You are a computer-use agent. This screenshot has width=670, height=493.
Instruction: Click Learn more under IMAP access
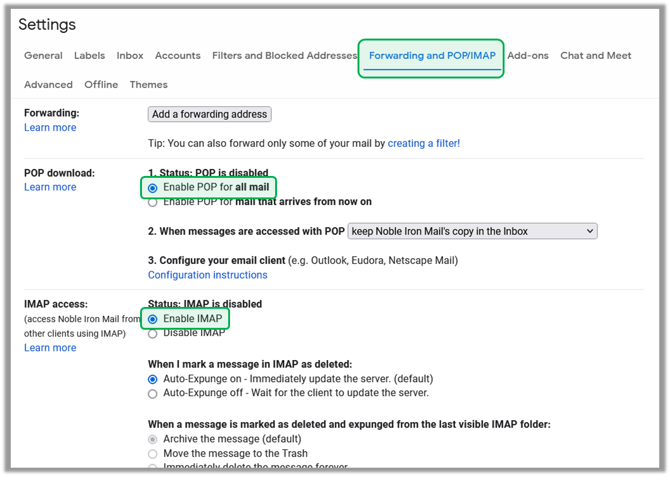coord(50,348)
